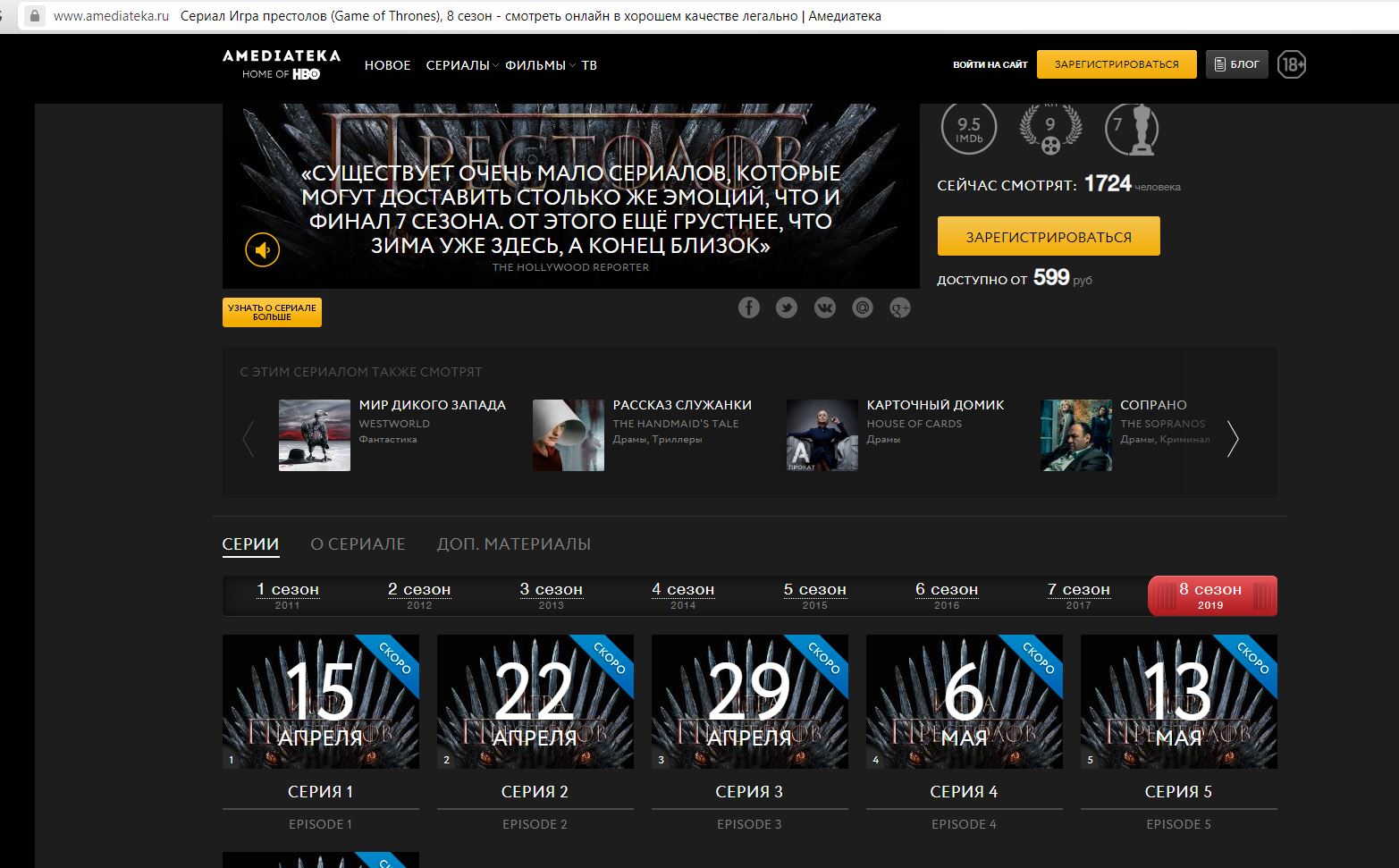
Task: Expand the СЕРИАЛЫ dropdown menu
Action: pyautogui.click(x=461, y=65)
